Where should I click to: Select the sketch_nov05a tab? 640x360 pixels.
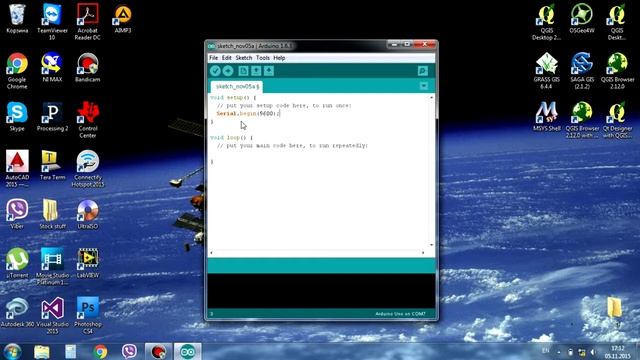[237, 87]
